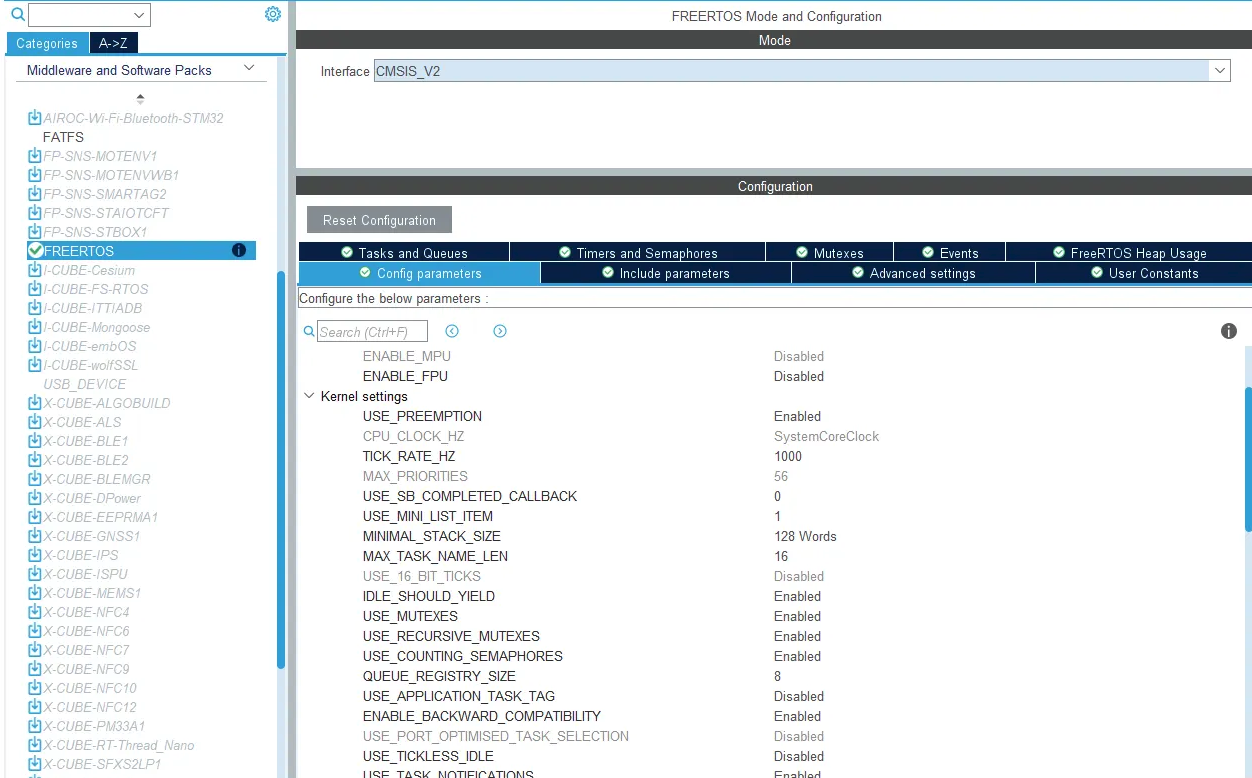Screen dimensions: 1252x778
Task: Open Tasks and Queues tab
Action: click(x=404, y=253)
